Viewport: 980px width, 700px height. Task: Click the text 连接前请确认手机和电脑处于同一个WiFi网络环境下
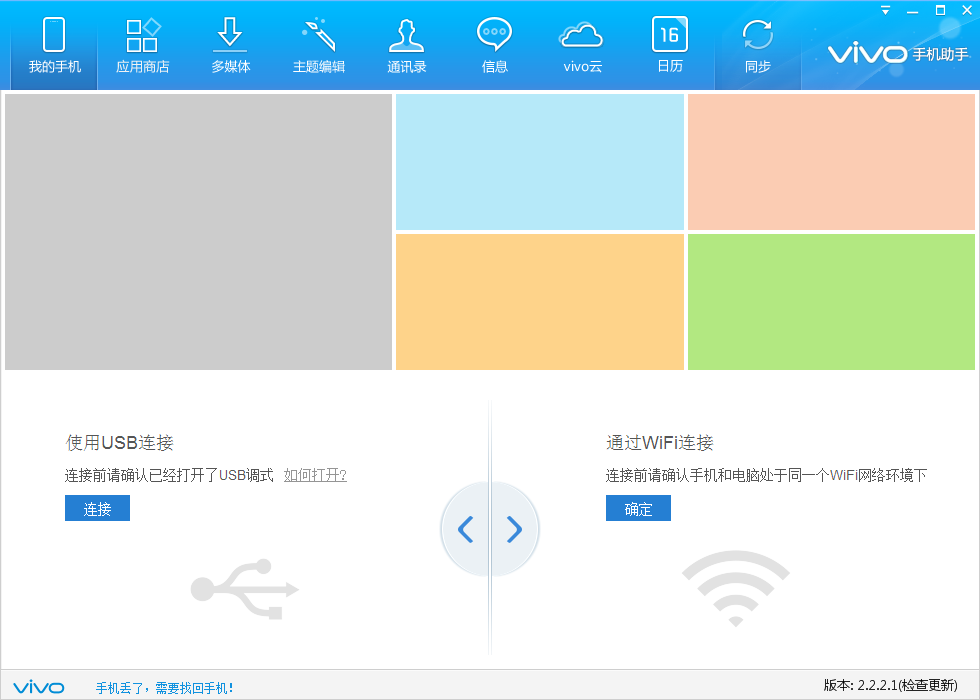coord(766,476)
